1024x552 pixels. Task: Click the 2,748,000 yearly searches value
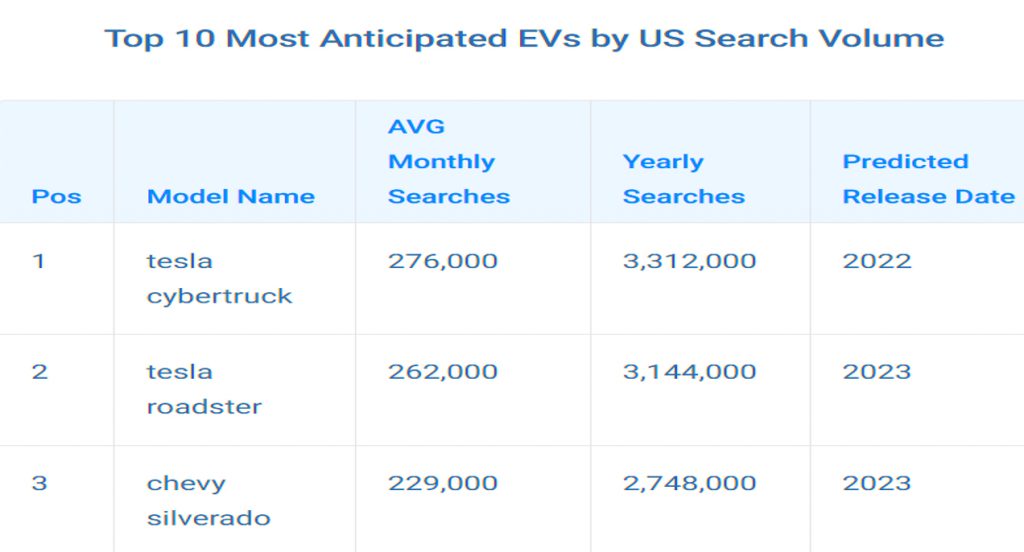(690, 483)
